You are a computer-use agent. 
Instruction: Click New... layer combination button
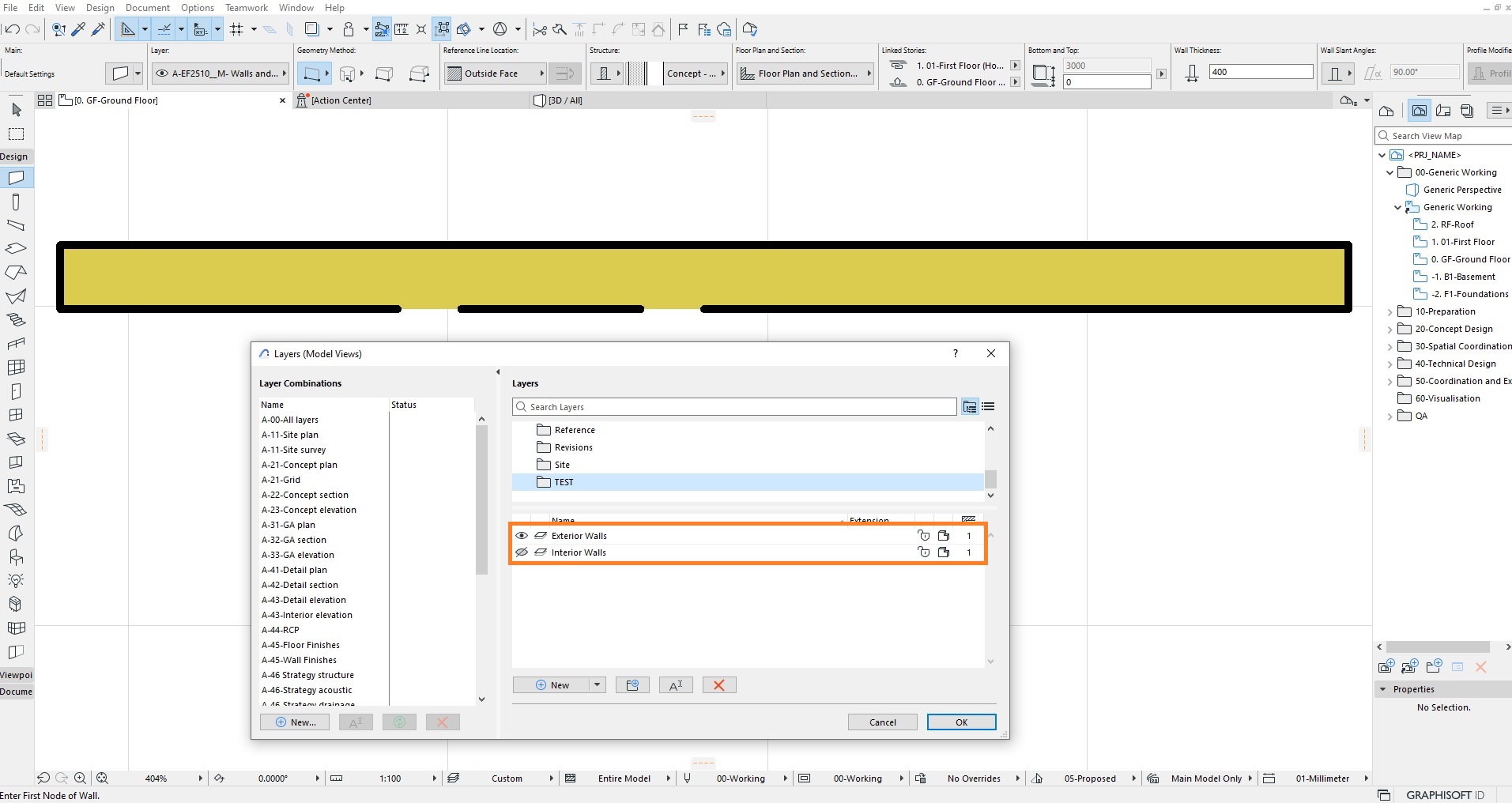click(295, 722)
